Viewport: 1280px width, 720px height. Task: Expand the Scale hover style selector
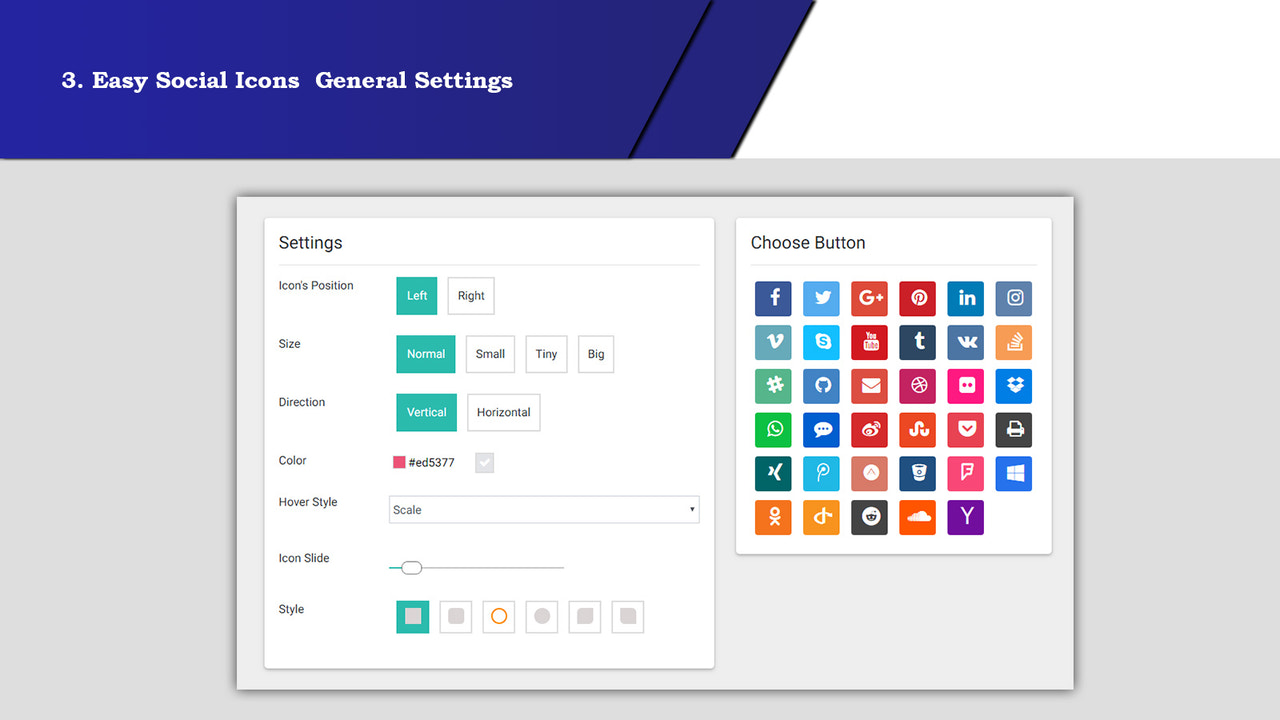point(544,509)
